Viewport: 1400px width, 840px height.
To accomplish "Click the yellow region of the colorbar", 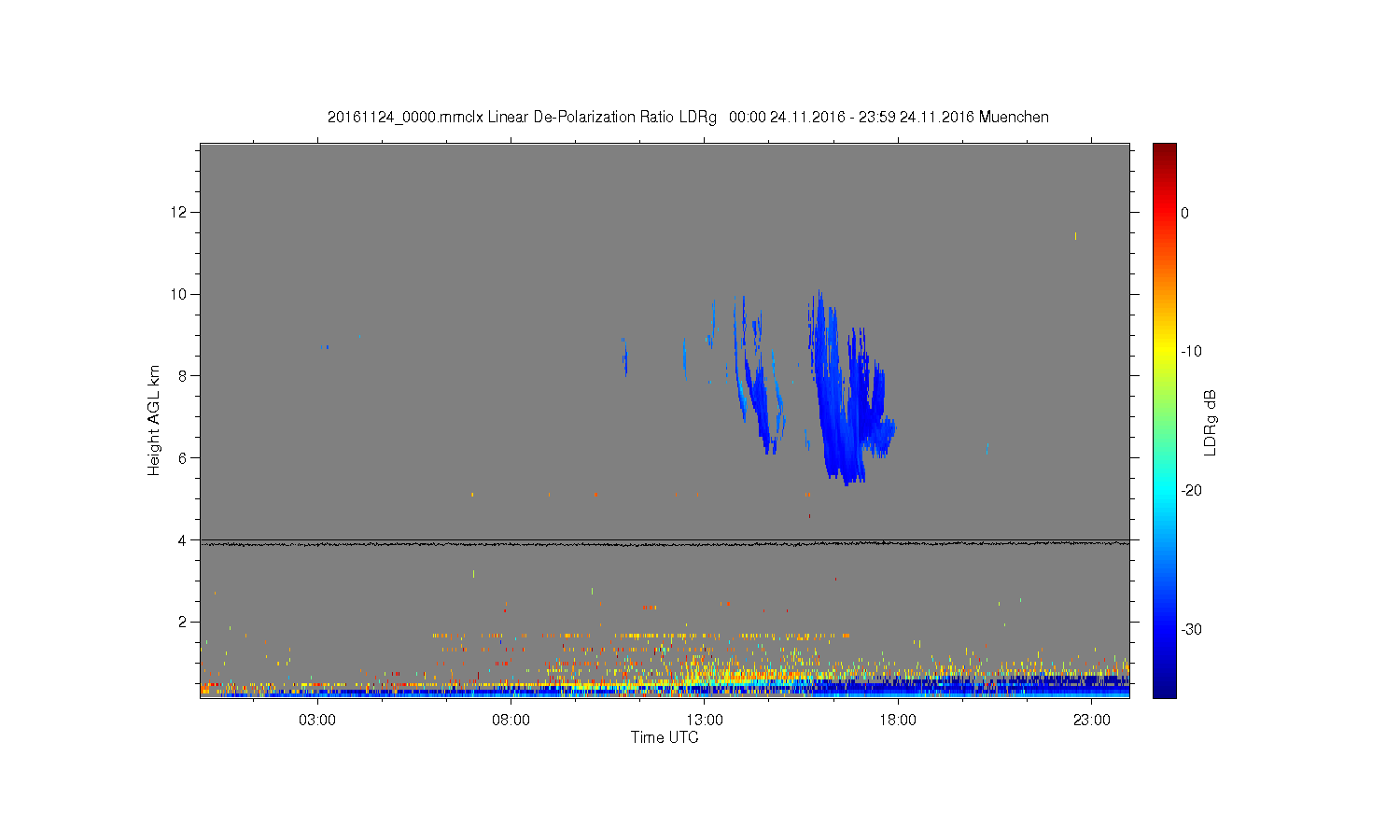I will click(1165, 352).
